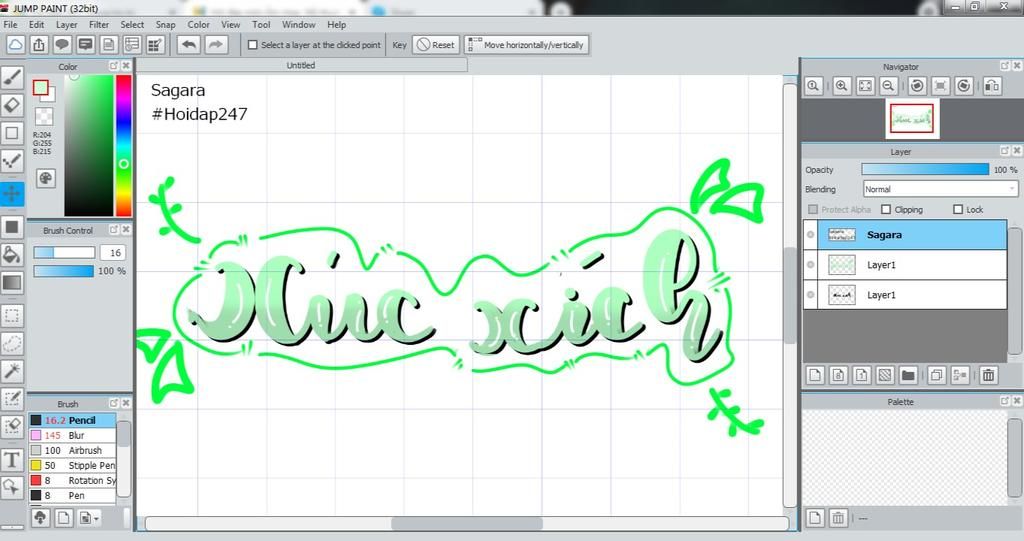The width and height of the screenshot is (1024, 541).
Task: Close the Color panel
Action: tap(126, 66)
